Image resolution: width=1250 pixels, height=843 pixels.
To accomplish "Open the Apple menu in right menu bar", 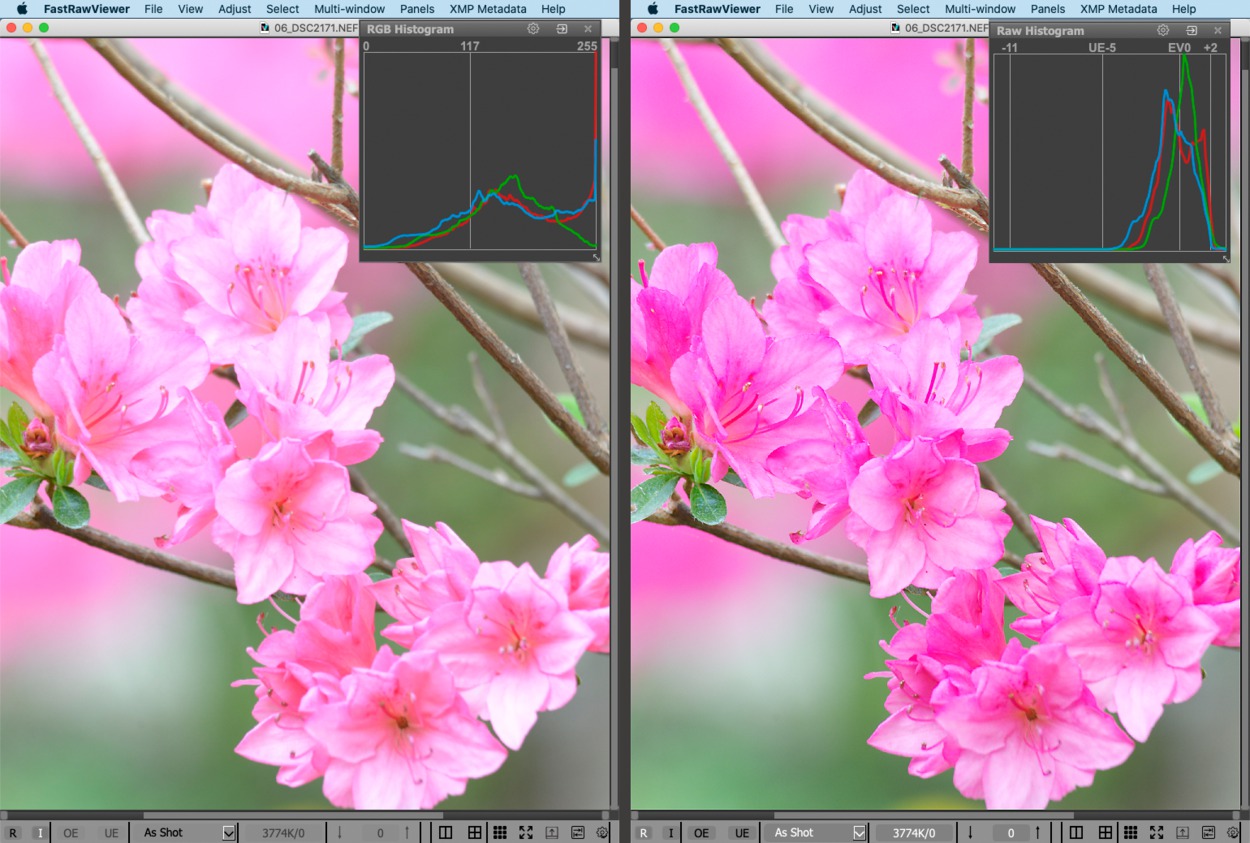I will [x=652, y=9].
